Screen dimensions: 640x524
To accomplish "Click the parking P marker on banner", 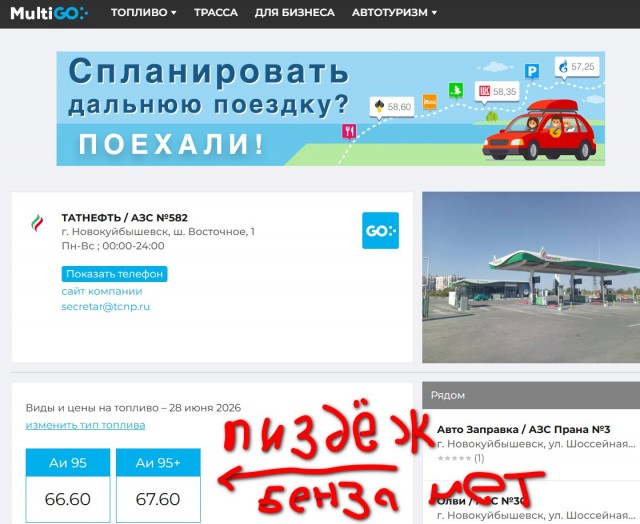I will click(531, 72).
